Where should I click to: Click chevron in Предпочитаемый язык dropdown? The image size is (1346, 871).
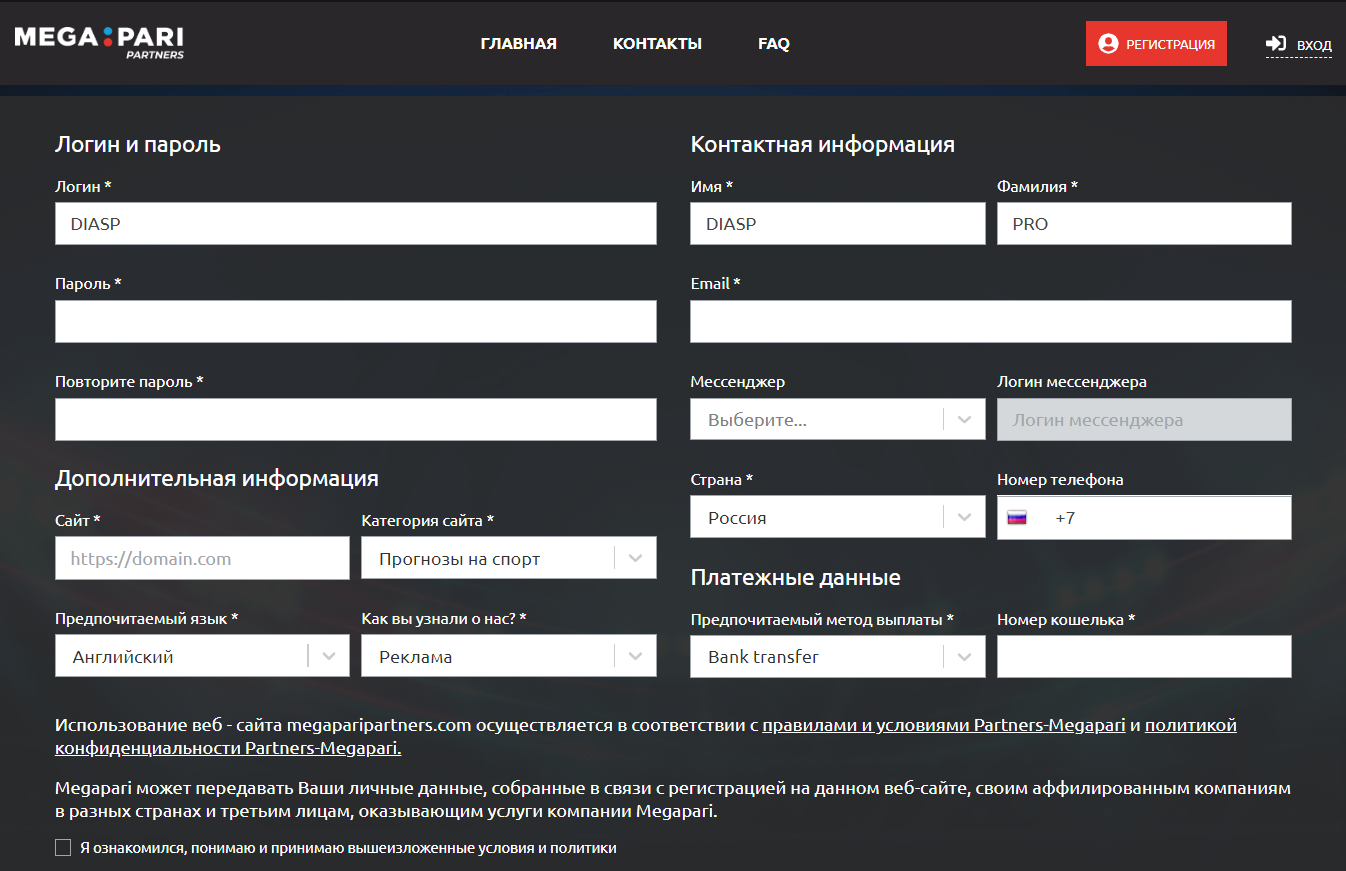click(328, 657)
